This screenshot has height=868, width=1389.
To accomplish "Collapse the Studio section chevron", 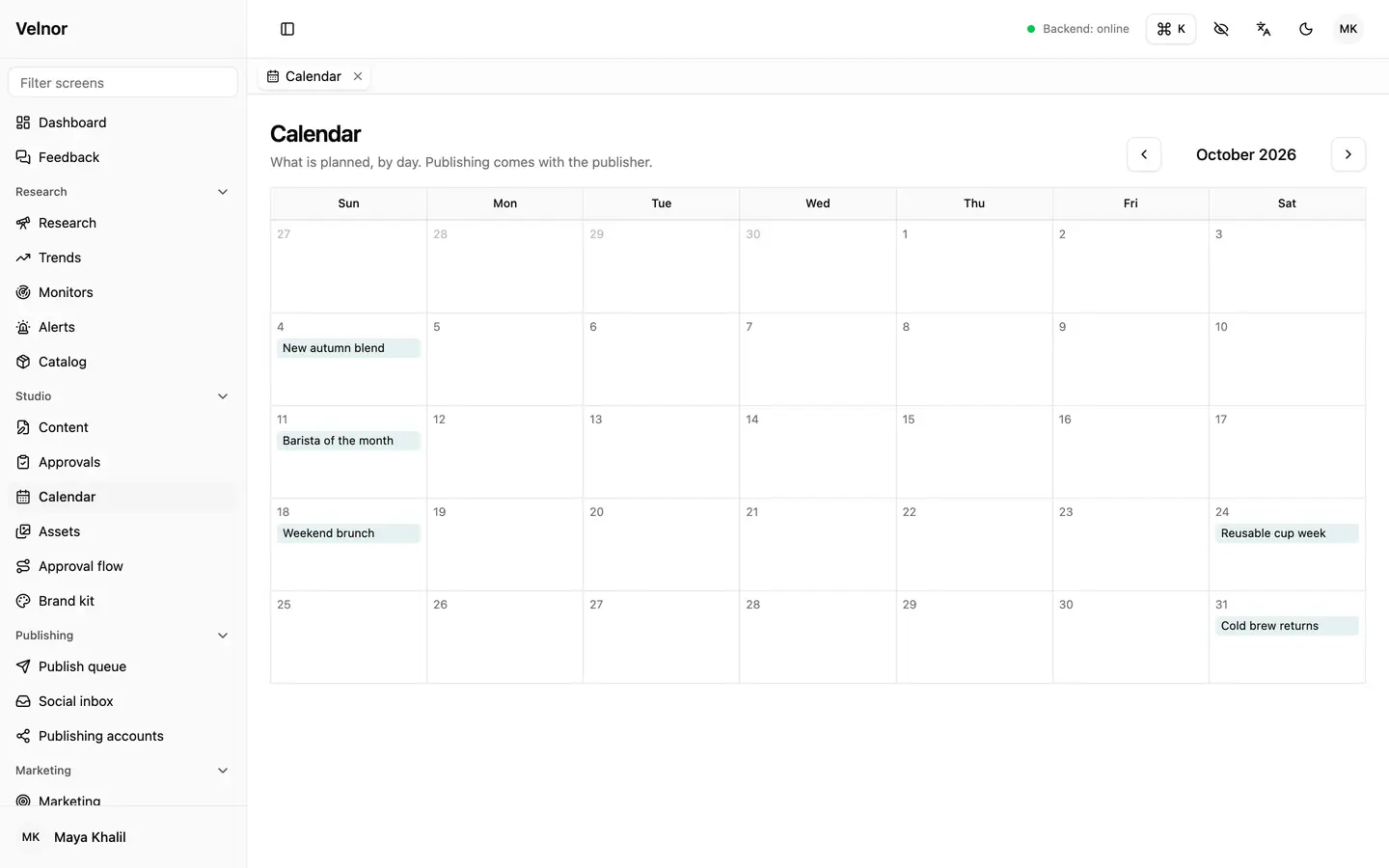I will [223, 396].
